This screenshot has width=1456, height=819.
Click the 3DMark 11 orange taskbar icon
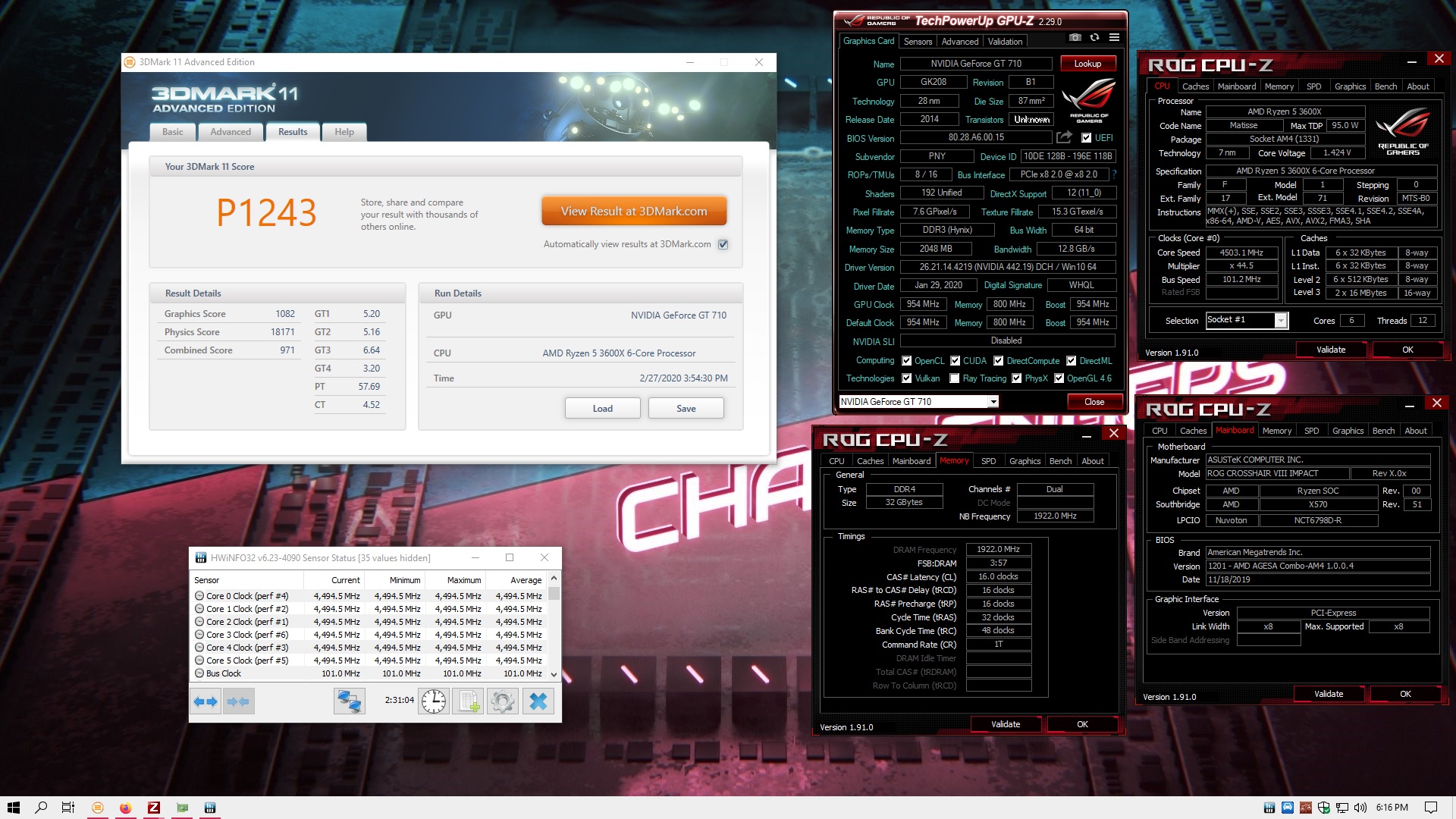[97, 808]
